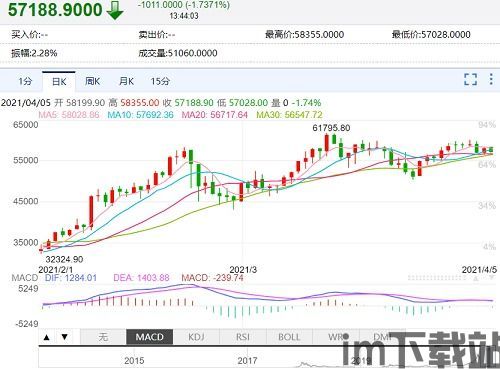This screenshot has width=500, height=369.
Task: Click the MA20: 56717.64 legend value
Action: 215,115
